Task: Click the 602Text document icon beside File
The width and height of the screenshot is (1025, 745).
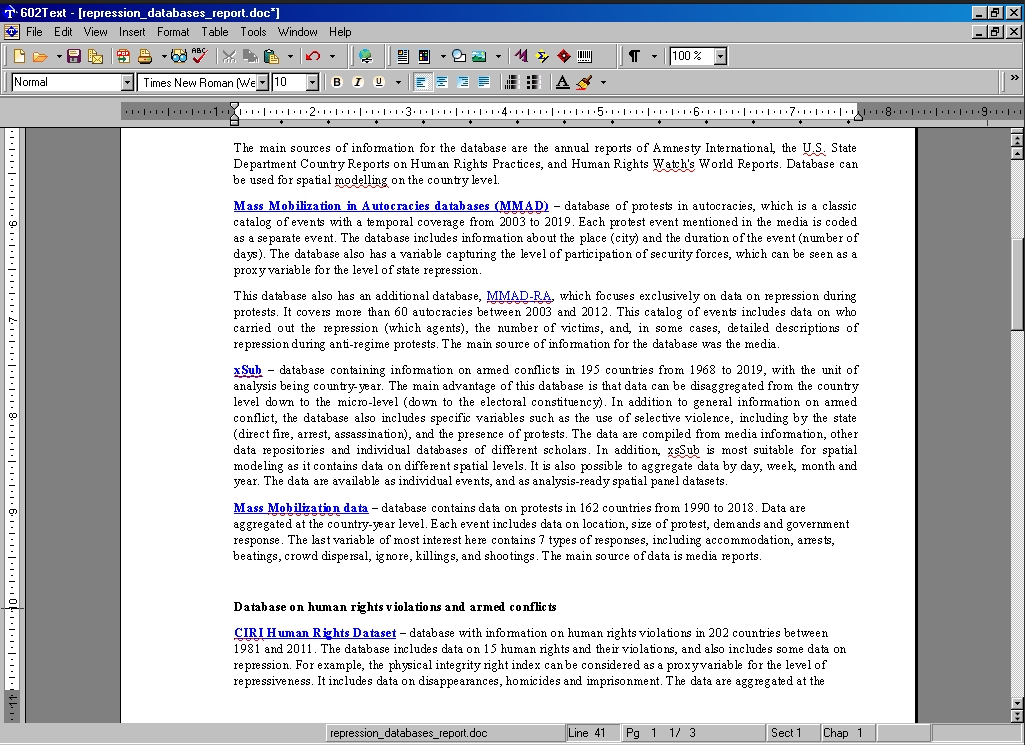Action: 12,31
